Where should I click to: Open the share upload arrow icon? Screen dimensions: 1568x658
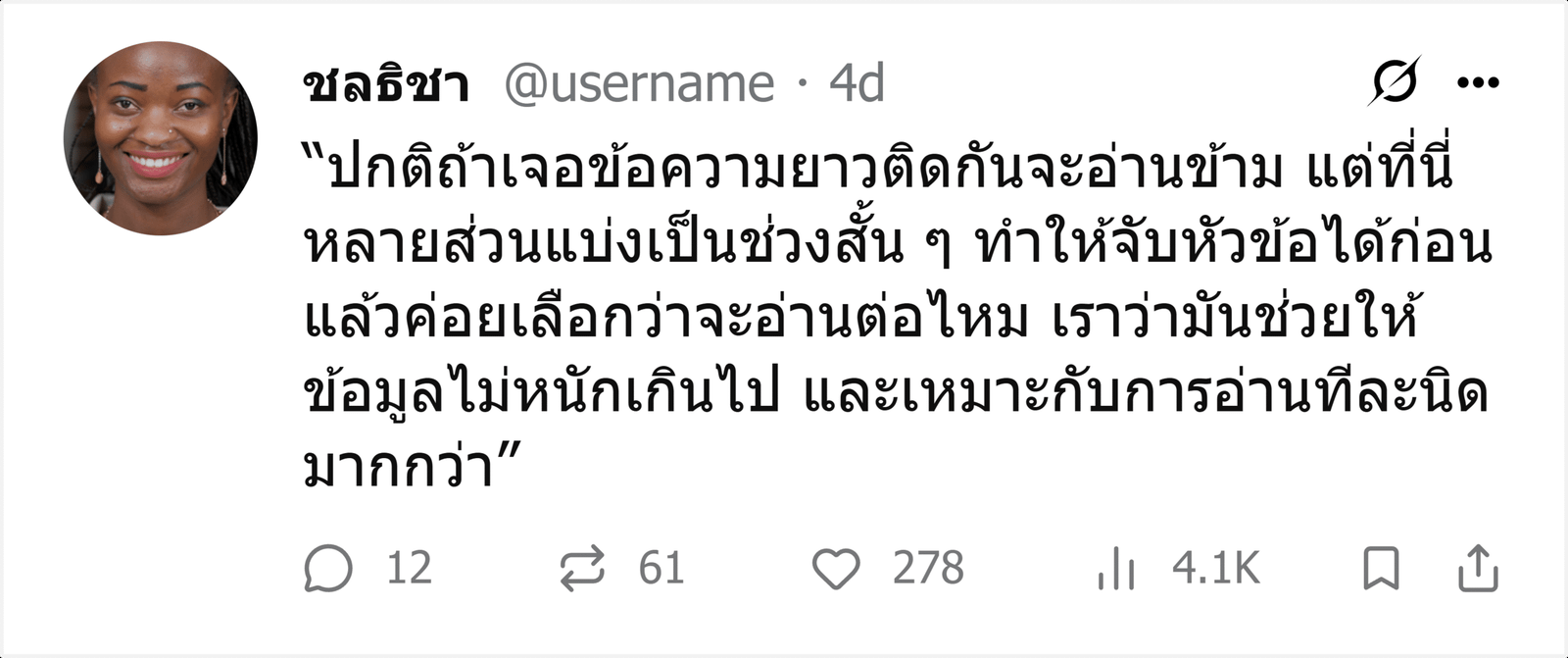click(1478, 568)
